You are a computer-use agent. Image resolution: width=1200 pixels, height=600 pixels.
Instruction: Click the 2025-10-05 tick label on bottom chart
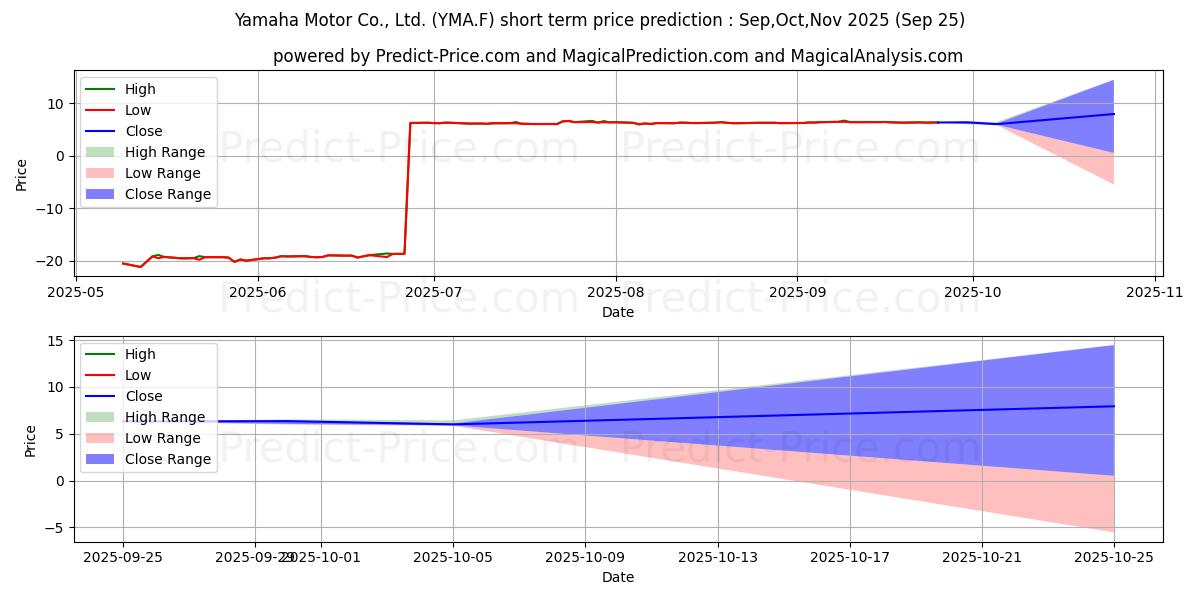453,558
